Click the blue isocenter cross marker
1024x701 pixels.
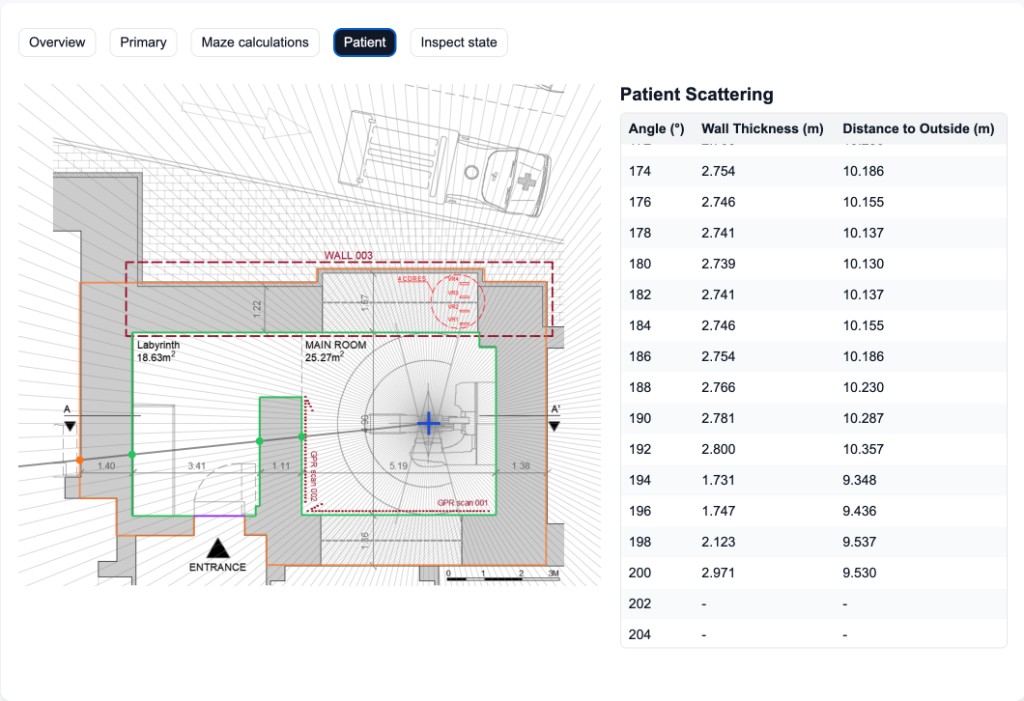click(x=428, y=424)
